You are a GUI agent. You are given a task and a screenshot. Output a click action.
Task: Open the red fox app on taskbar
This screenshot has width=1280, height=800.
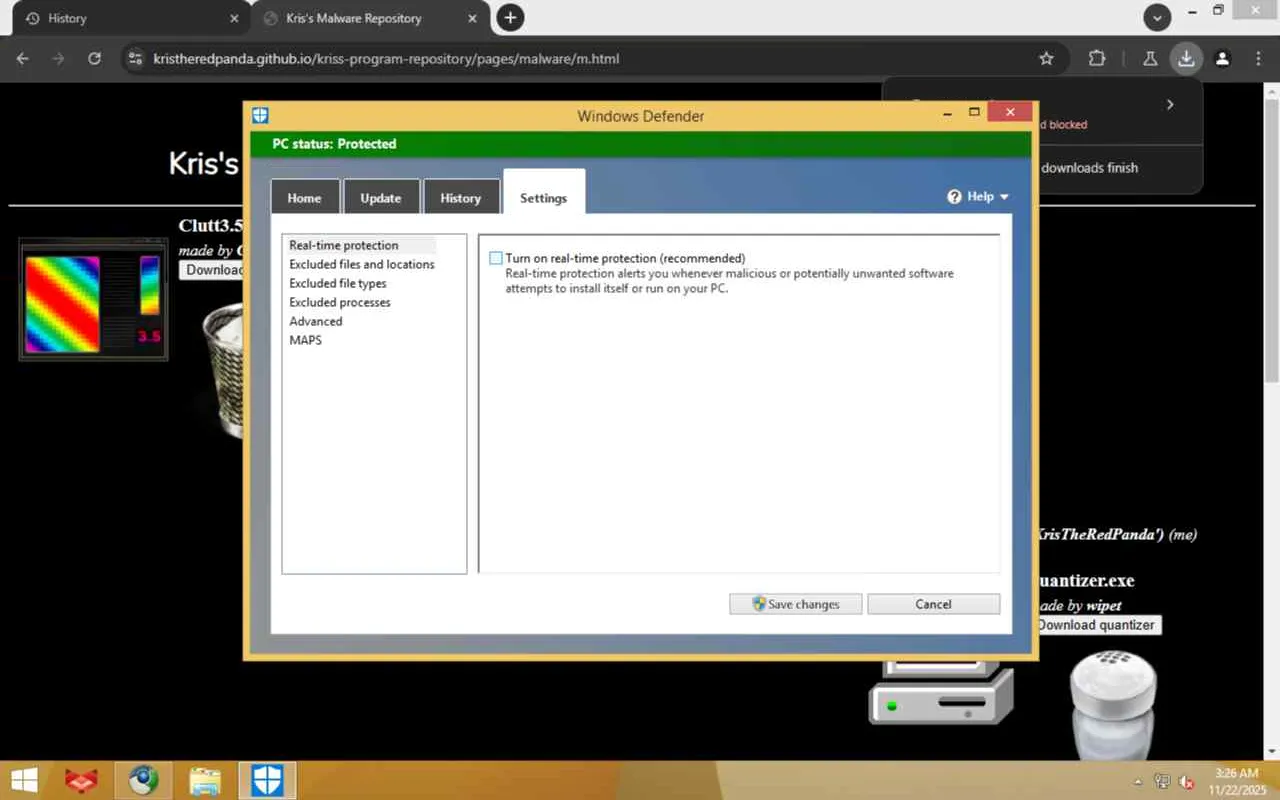pyautogui.click(x=81, y=780)
